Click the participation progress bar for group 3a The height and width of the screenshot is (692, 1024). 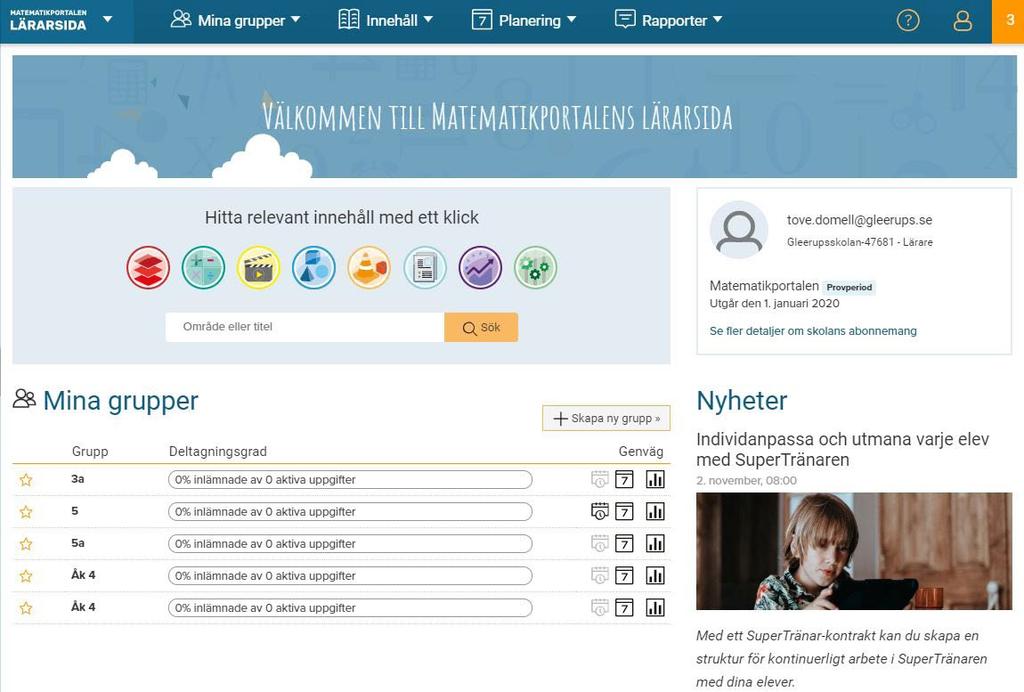coord(350,479)
